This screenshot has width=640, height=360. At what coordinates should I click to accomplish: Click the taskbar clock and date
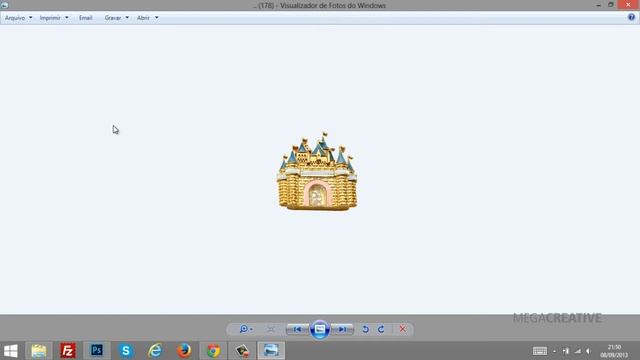point(614,351)
